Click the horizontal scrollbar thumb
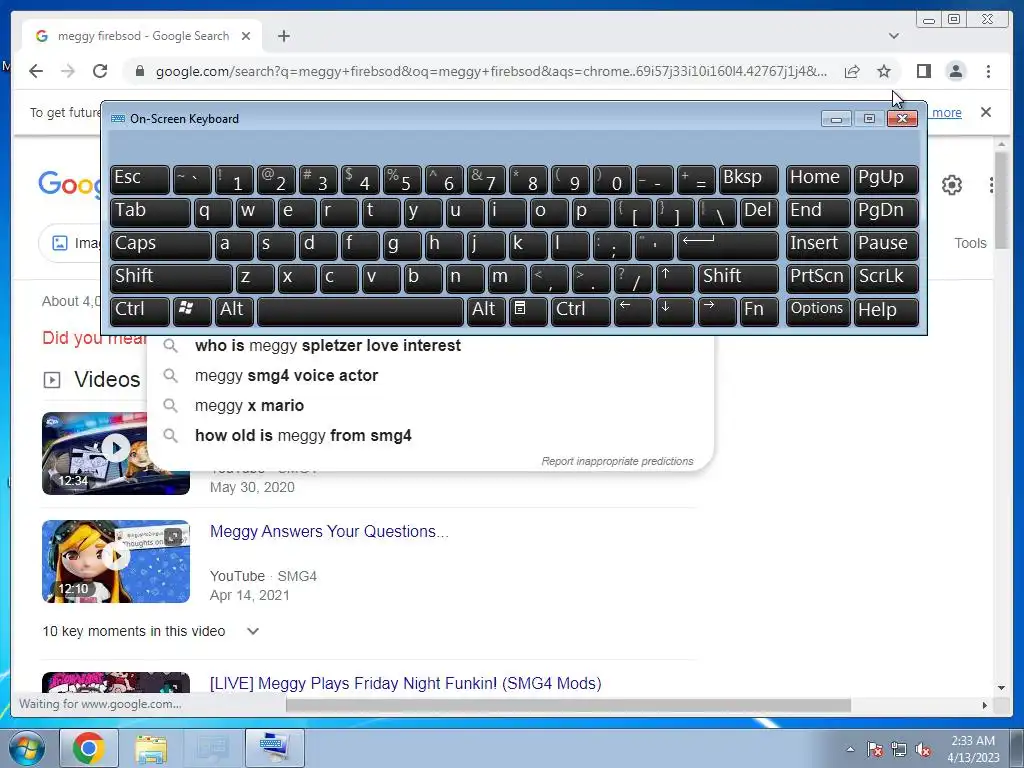 (568, 705)
